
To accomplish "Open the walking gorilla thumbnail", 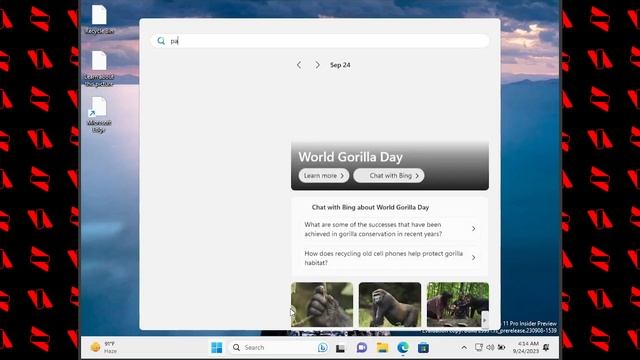I will (x=390, y=304).
